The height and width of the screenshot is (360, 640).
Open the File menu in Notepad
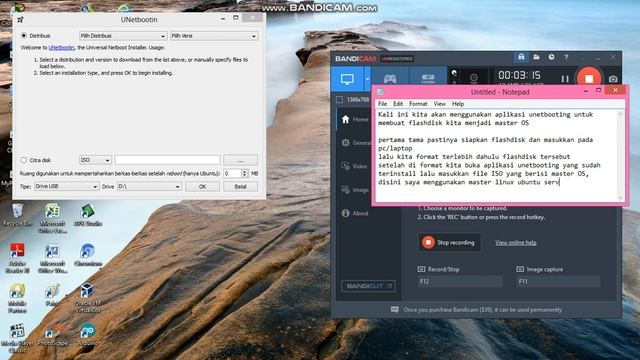coord(382,104)
